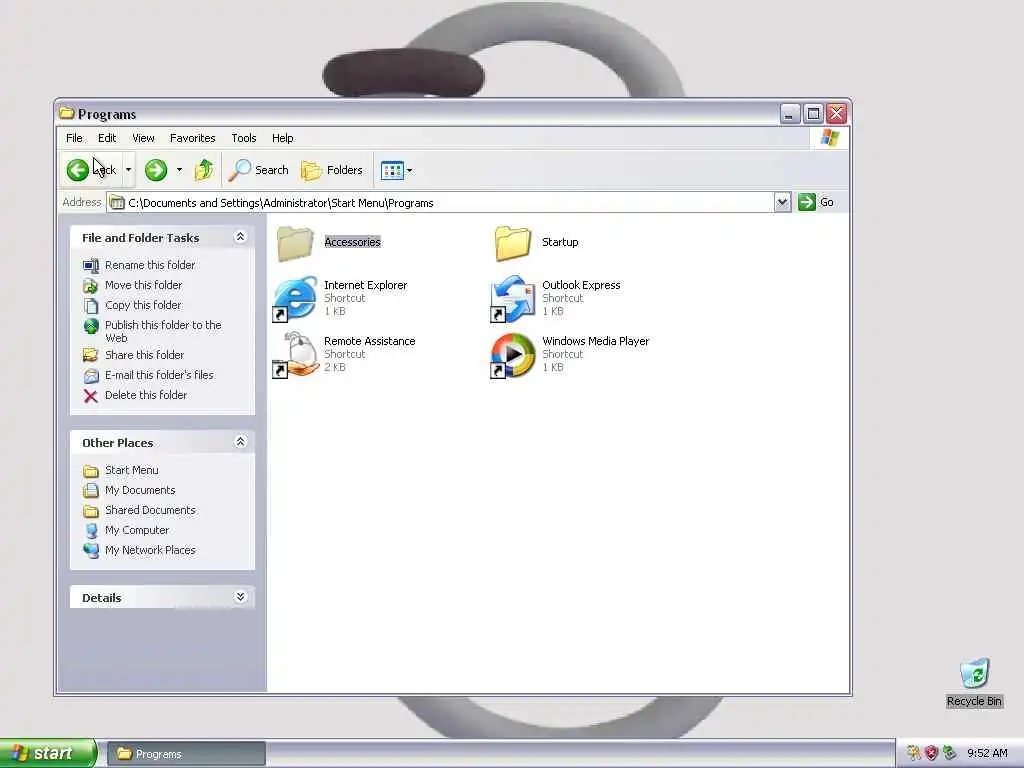The height and width of the screenshot is (768, 1024).
Task: Select the Startup folder icon
Action: [513, 243]
